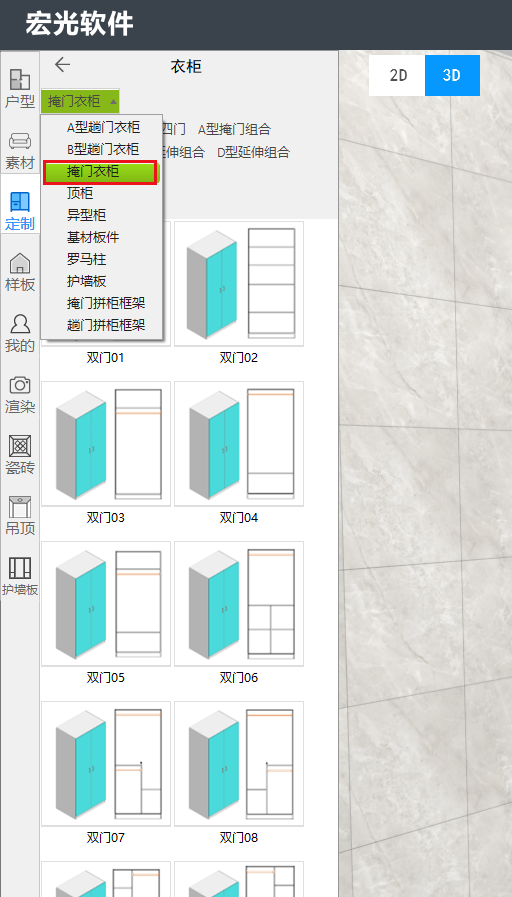
Task: Select the 双门07 wardrobe thumbnail
Action: tap(106, 764)
